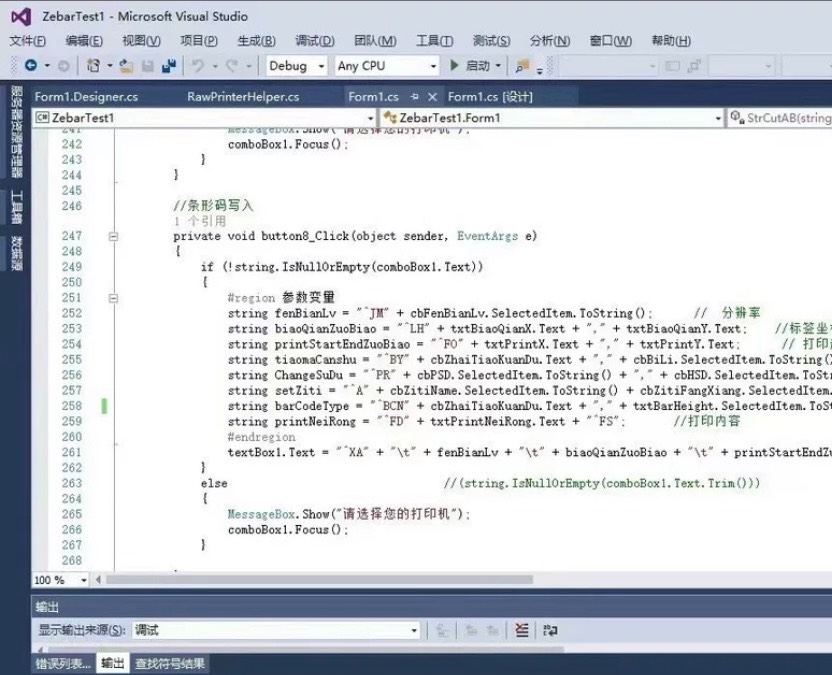The image size is (832, 675).
Task: Open the 文件(F) menu
Action: point(28,41)
